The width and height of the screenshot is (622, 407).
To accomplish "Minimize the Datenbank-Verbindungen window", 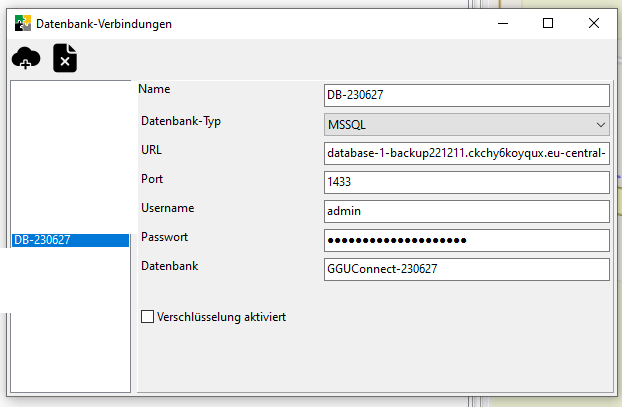I will (500, 23).
